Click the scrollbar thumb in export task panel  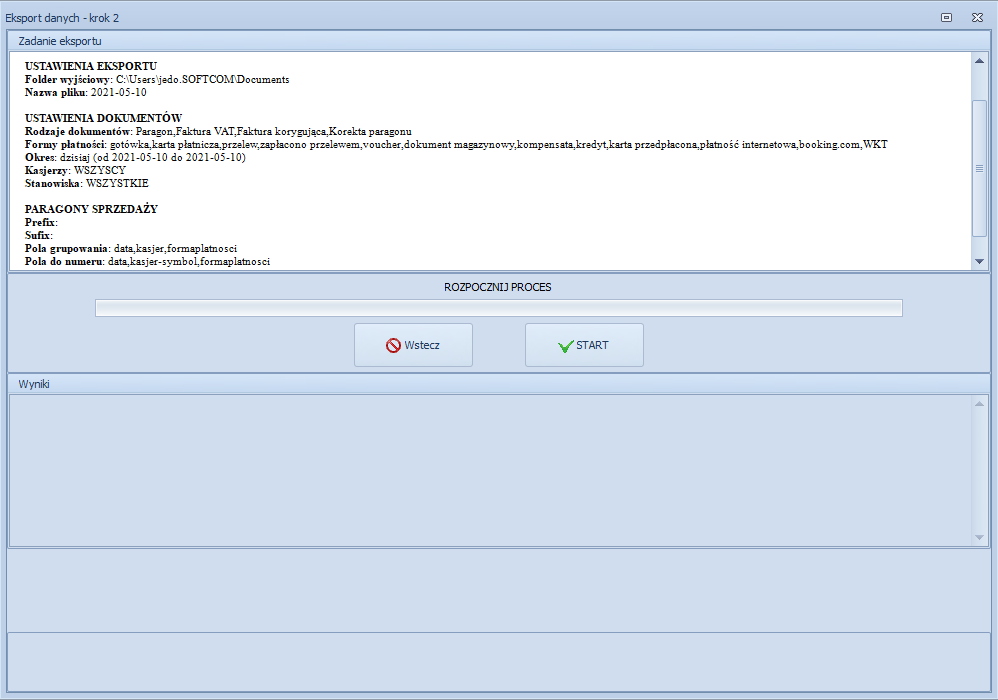(979, 167)
